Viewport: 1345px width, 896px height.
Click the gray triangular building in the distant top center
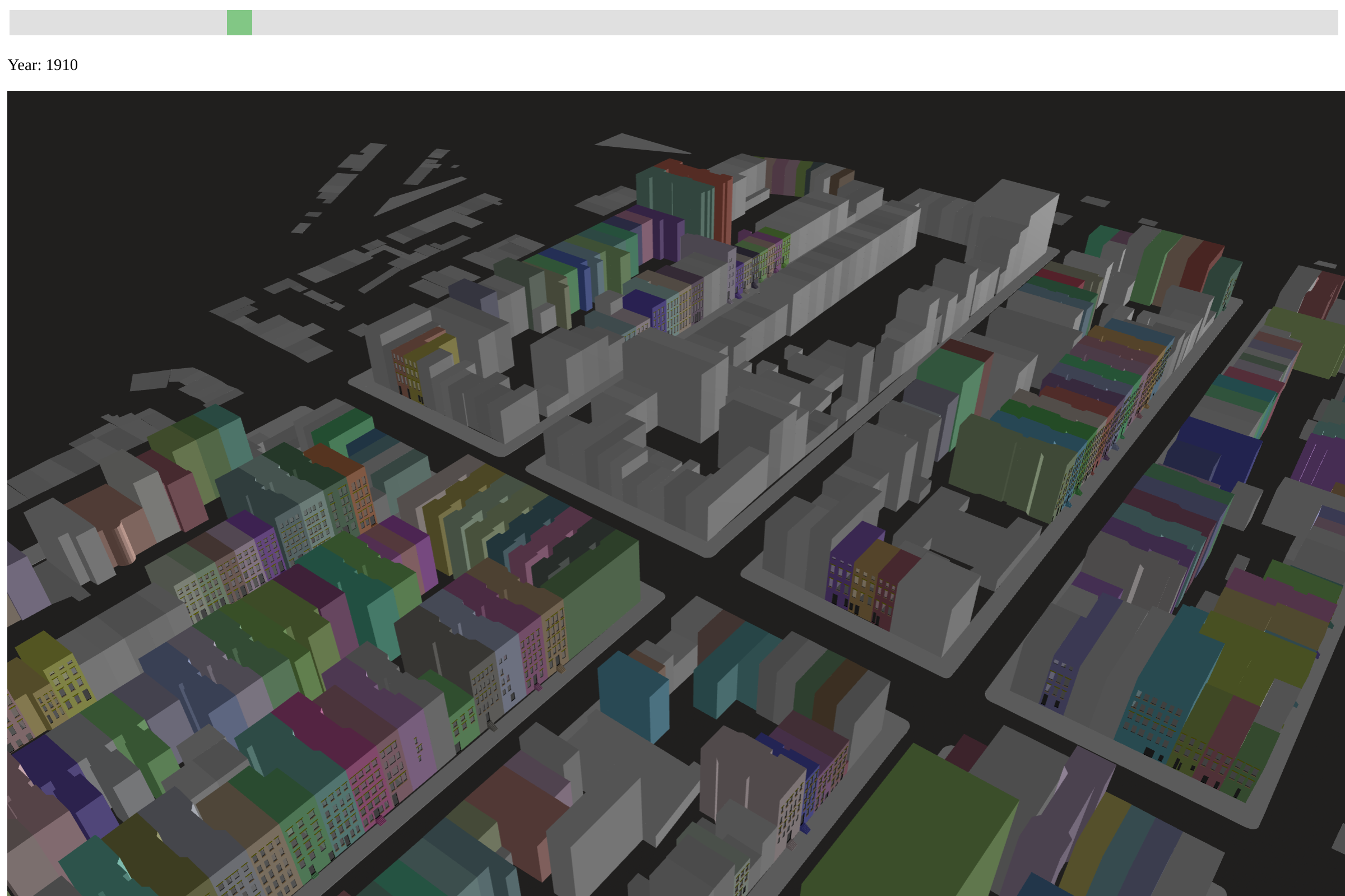[642, 143]
